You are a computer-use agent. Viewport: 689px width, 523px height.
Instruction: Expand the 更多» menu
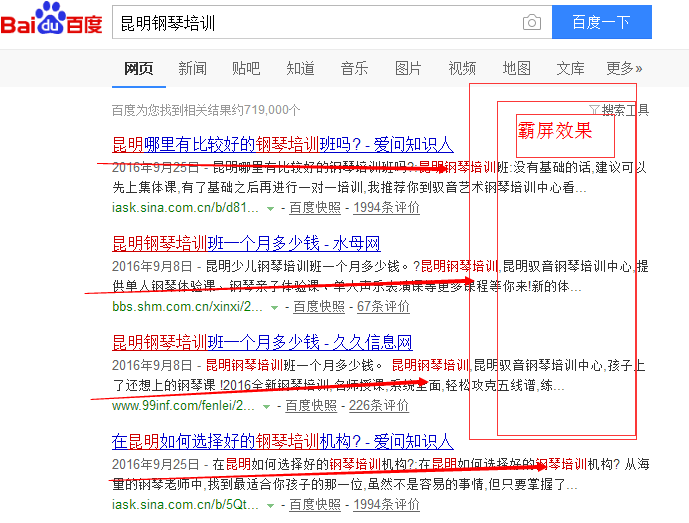[x=624, y=69]
